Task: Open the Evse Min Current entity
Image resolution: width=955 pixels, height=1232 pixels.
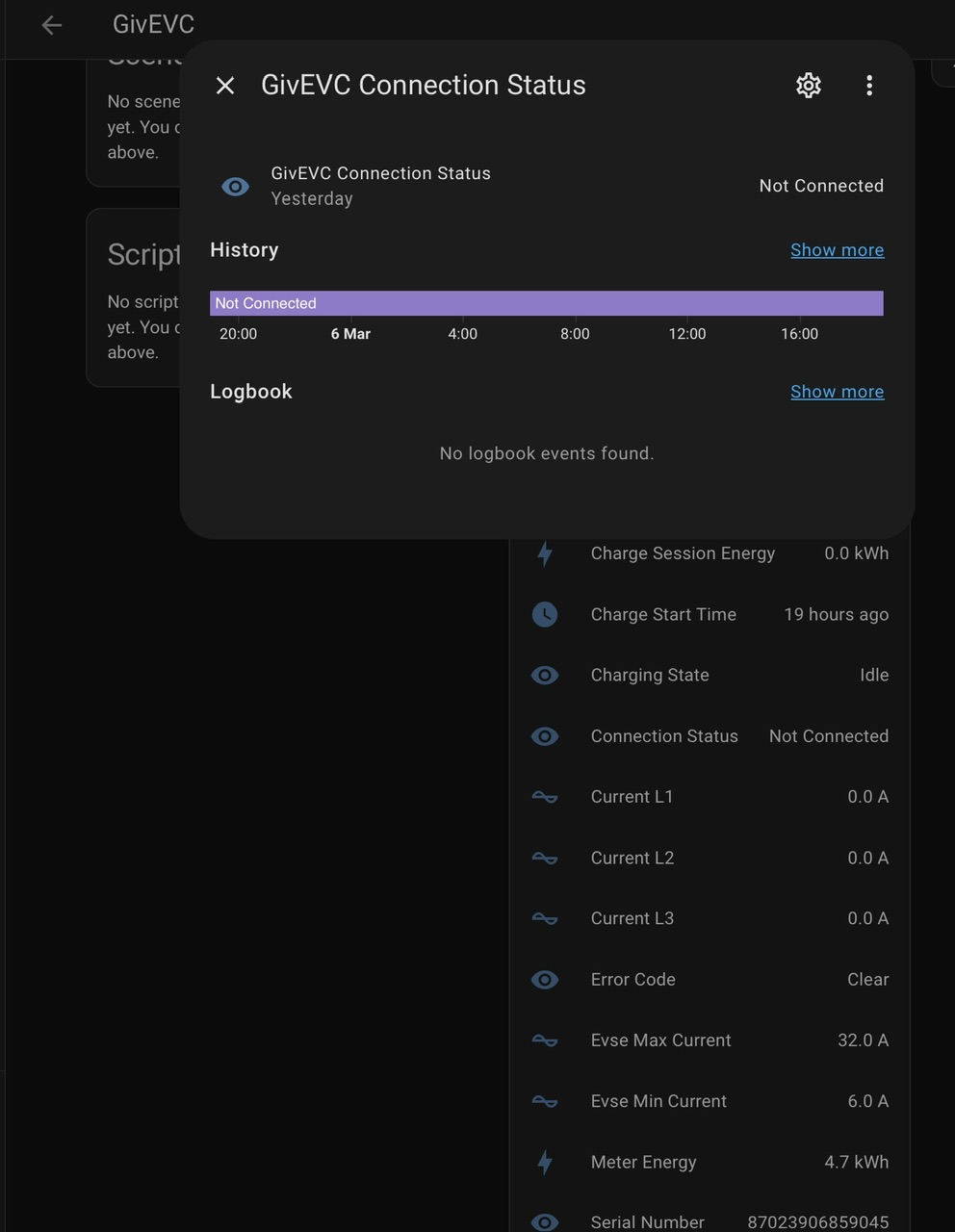Action: click(x=658, y=1101)
